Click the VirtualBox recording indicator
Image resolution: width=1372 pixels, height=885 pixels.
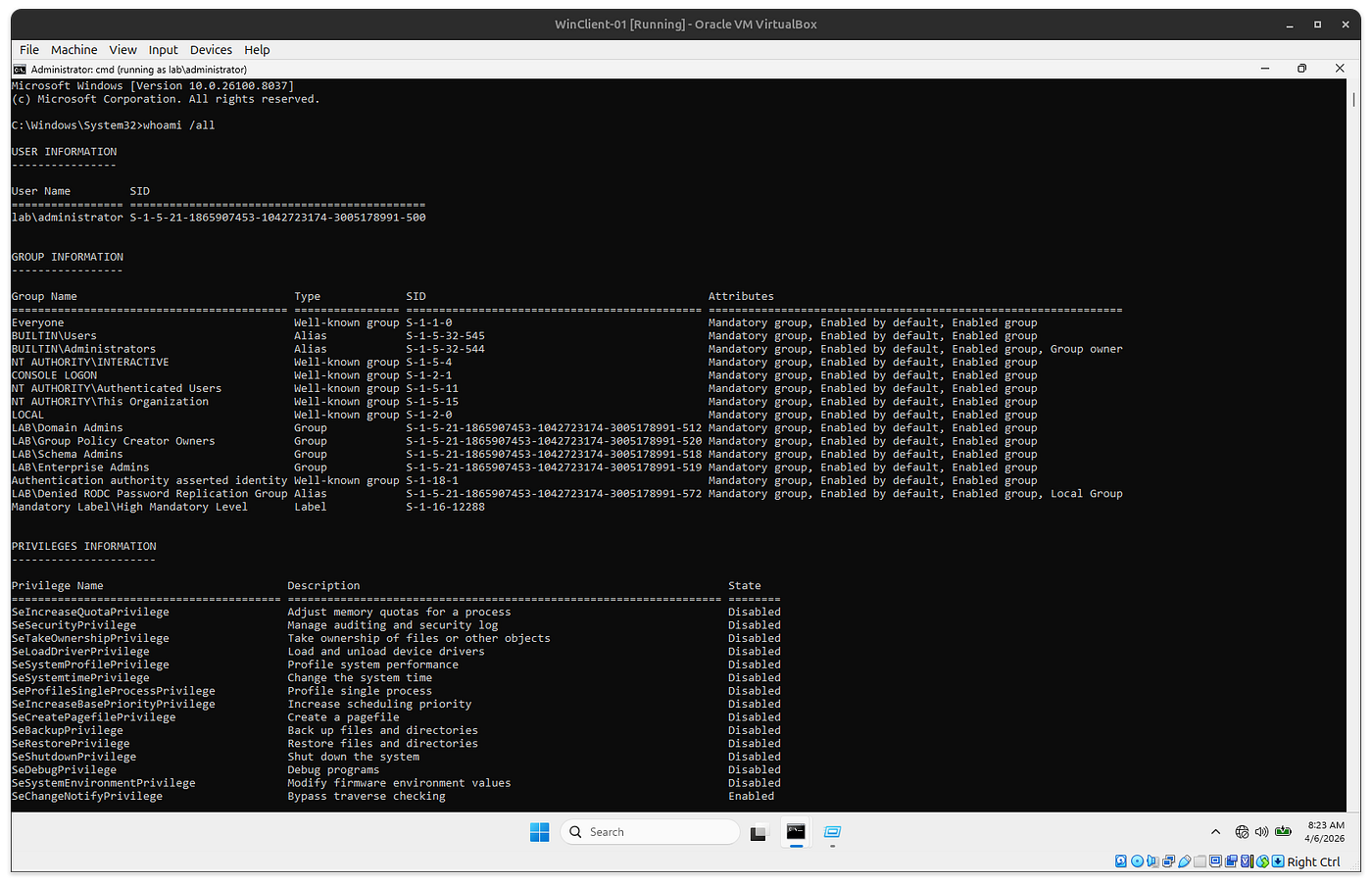[x=1231, y=861]
